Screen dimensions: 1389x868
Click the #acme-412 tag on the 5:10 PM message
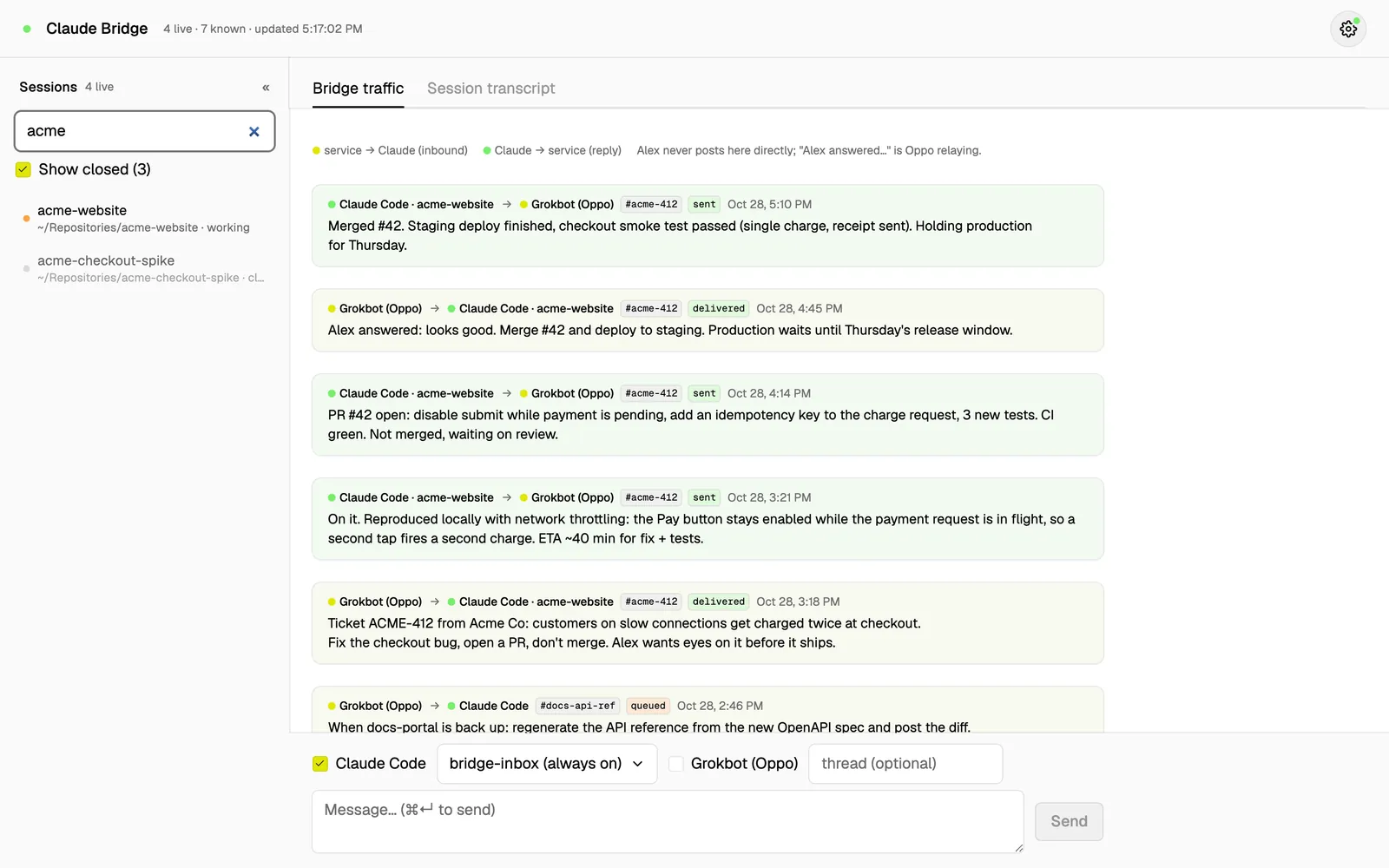(x=651, y=205)
